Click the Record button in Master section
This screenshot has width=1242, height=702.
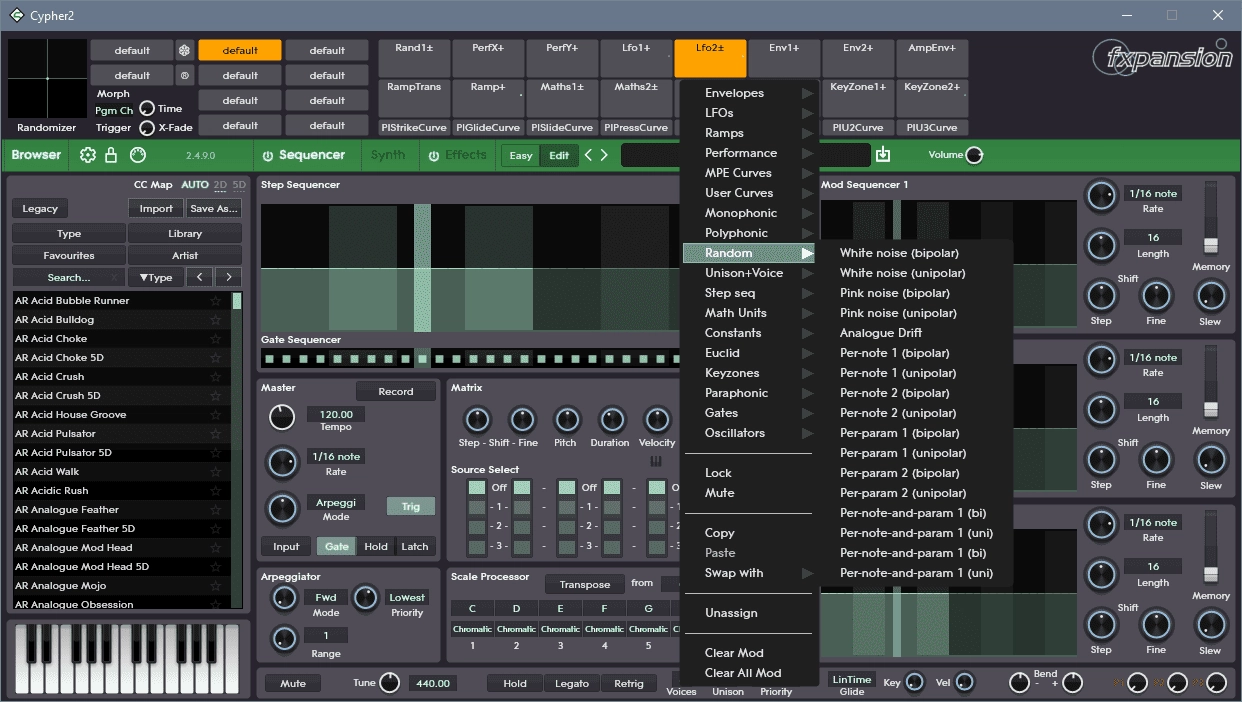coord(396,392)
